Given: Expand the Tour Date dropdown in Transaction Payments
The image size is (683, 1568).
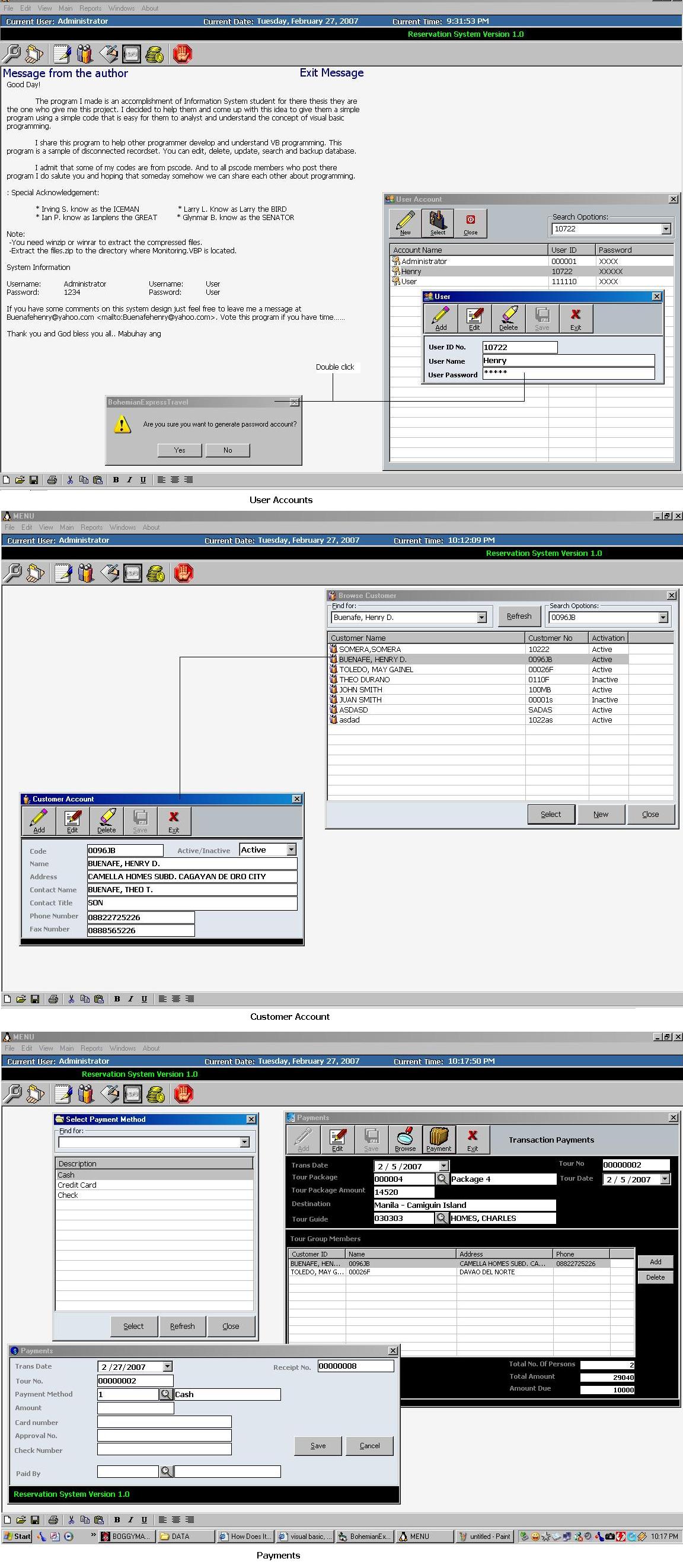Looking at the screenshot, I should click(x=665, y=1179).
